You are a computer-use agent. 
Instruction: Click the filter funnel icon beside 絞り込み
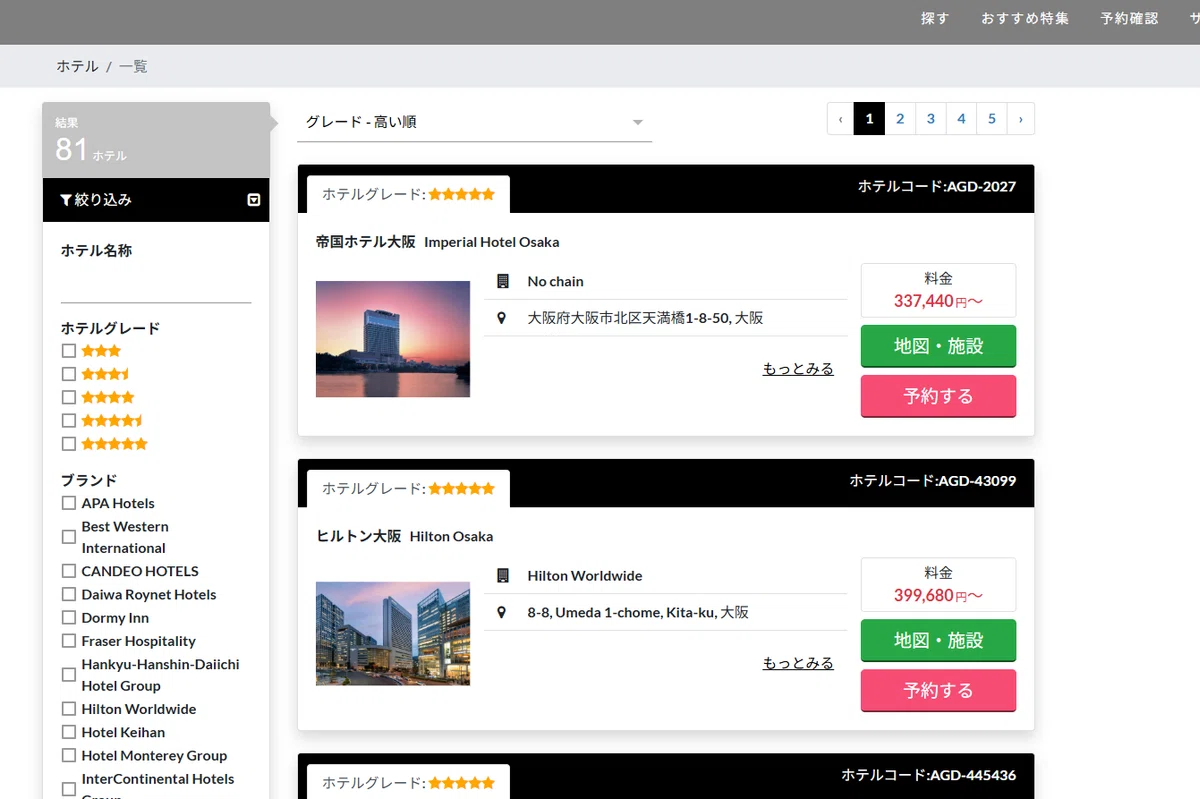[x=66, y=200]
